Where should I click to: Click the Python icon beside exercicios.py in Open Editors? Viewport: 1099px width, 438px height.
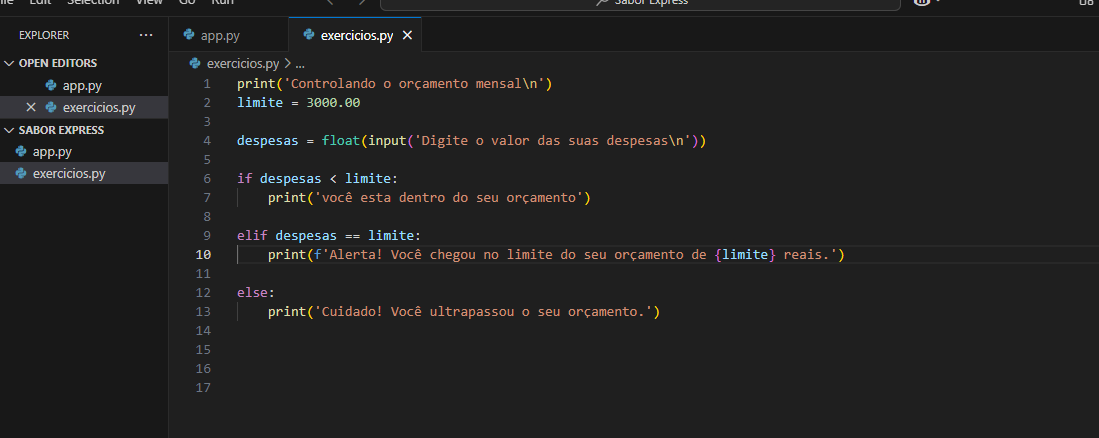point(50,107)
